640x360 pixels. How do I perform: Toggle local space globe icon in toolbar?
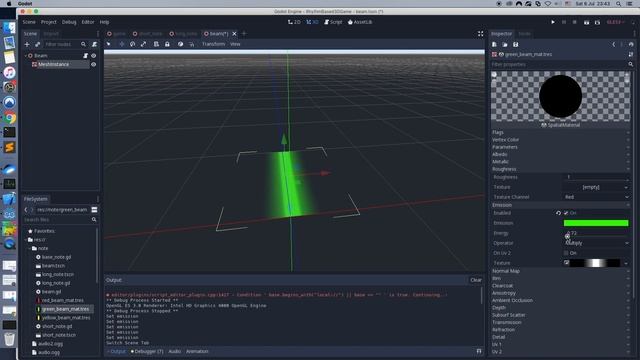(x=180, y=44)
